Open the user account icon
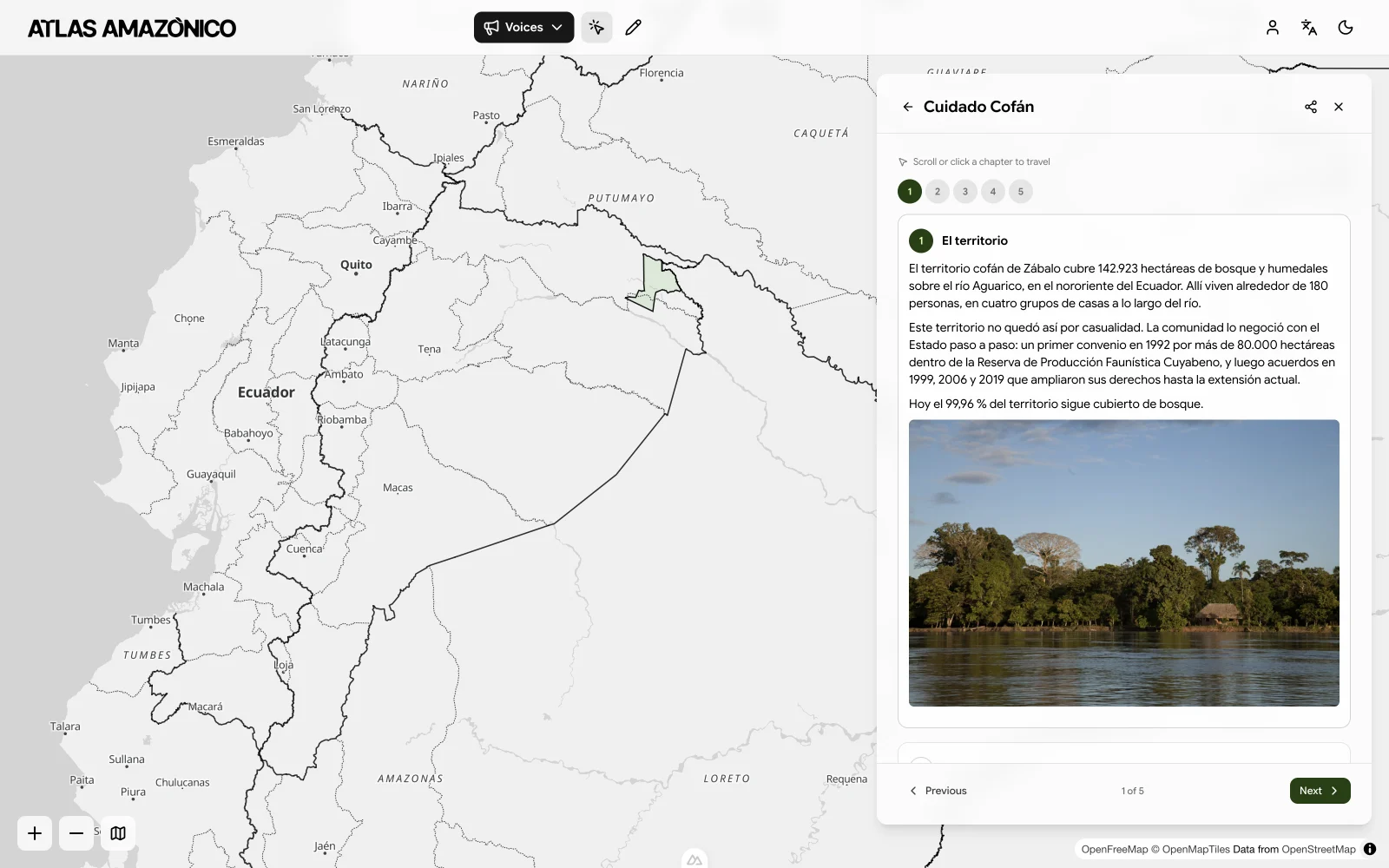This screenshot has width=1389, height=868. coord(1272,27)
